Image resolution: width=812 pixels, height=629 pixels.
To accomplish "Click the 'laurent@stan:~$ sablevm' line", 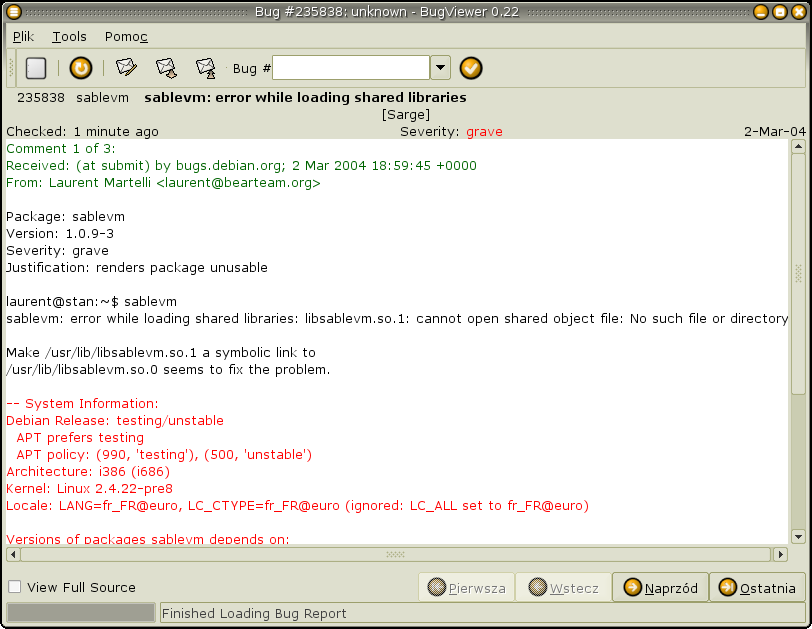I will coord(91,302).
